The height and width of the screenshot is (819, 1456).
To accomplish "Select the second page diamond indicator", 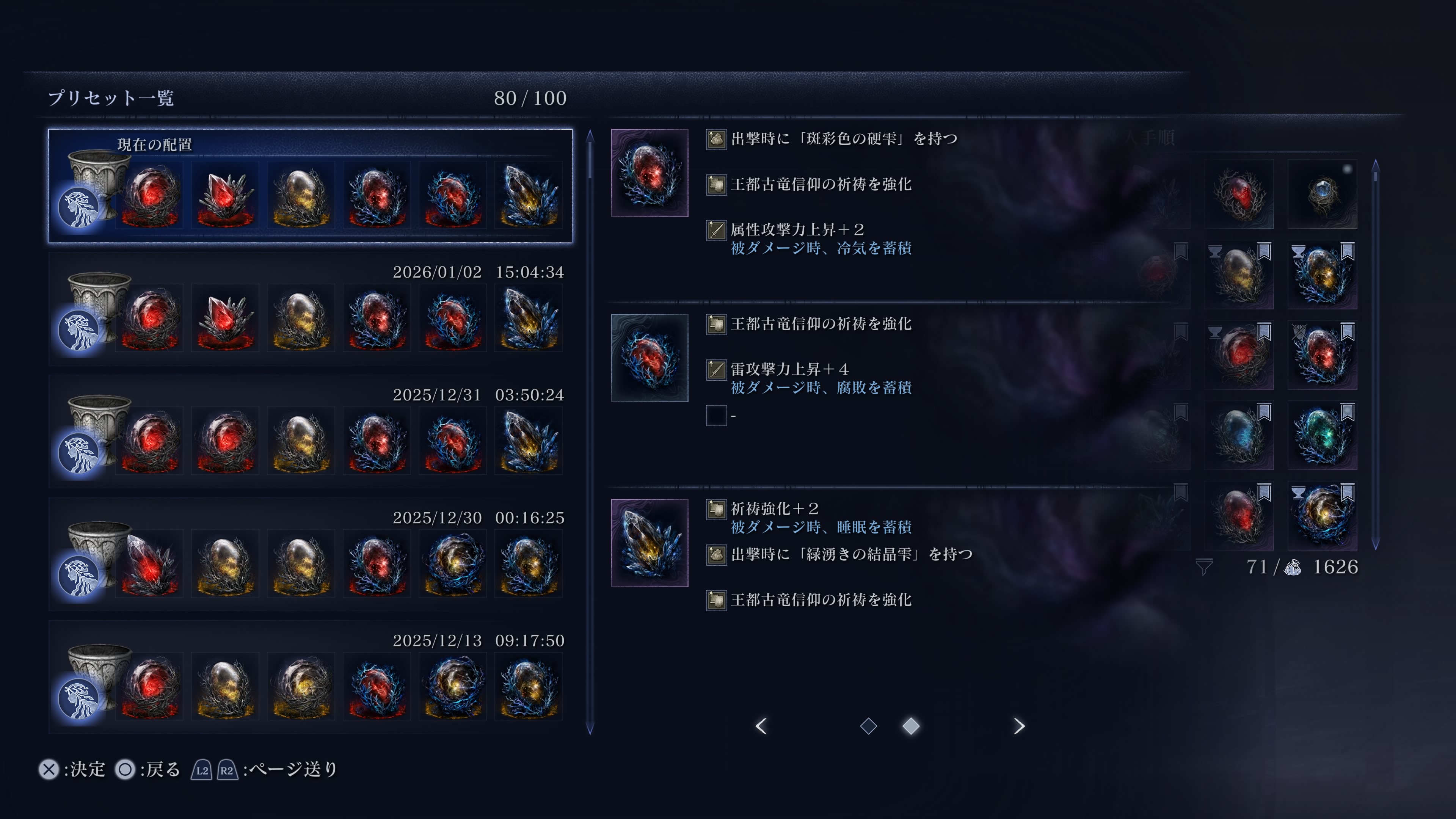I will tap(910, 726).
